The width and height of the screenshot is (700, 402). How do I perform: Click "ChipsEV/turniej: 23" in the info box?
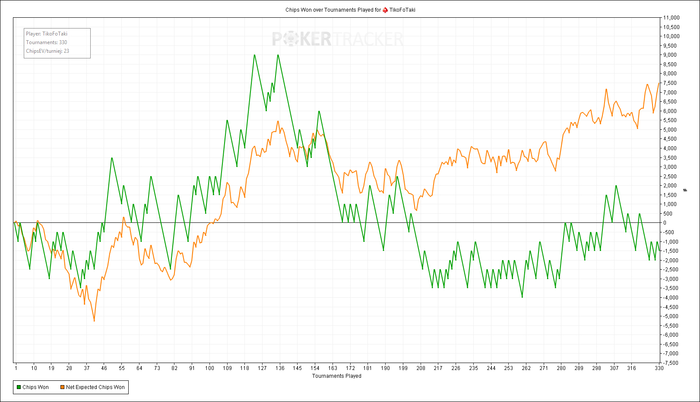click(x=47, y=51)
